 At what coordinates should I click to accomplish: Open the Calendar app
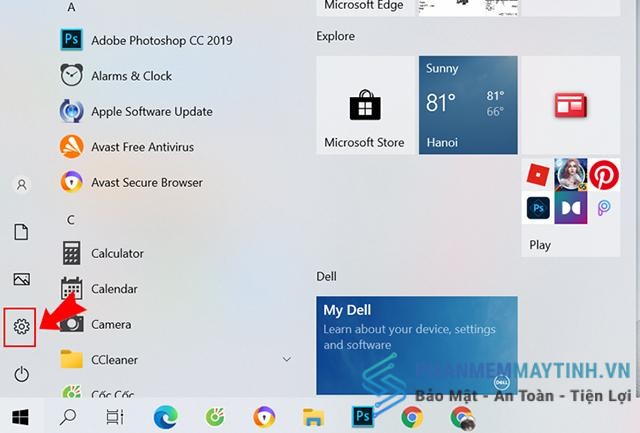coord(99,289)
